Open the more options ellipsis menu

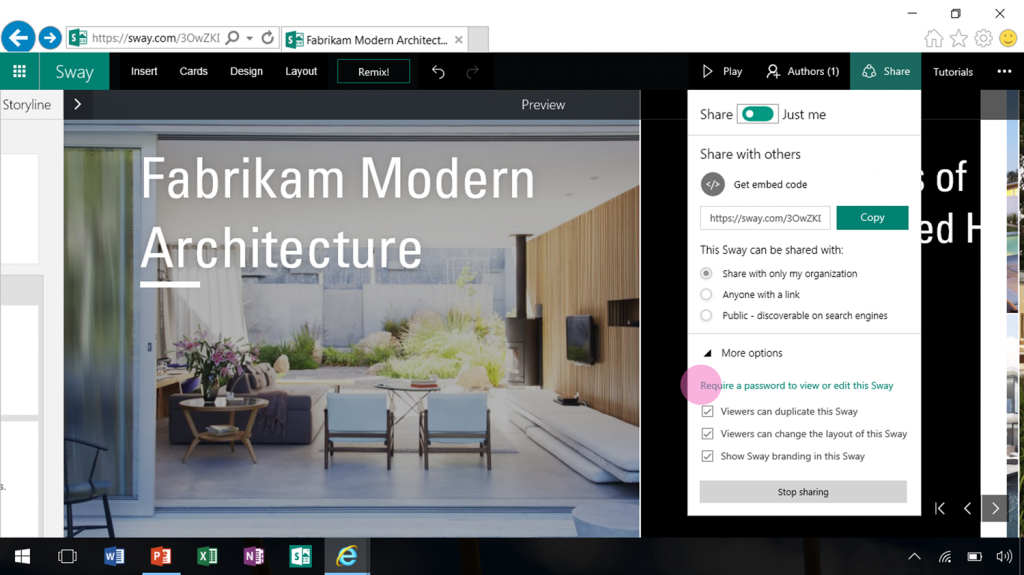tap(1004, 71)
